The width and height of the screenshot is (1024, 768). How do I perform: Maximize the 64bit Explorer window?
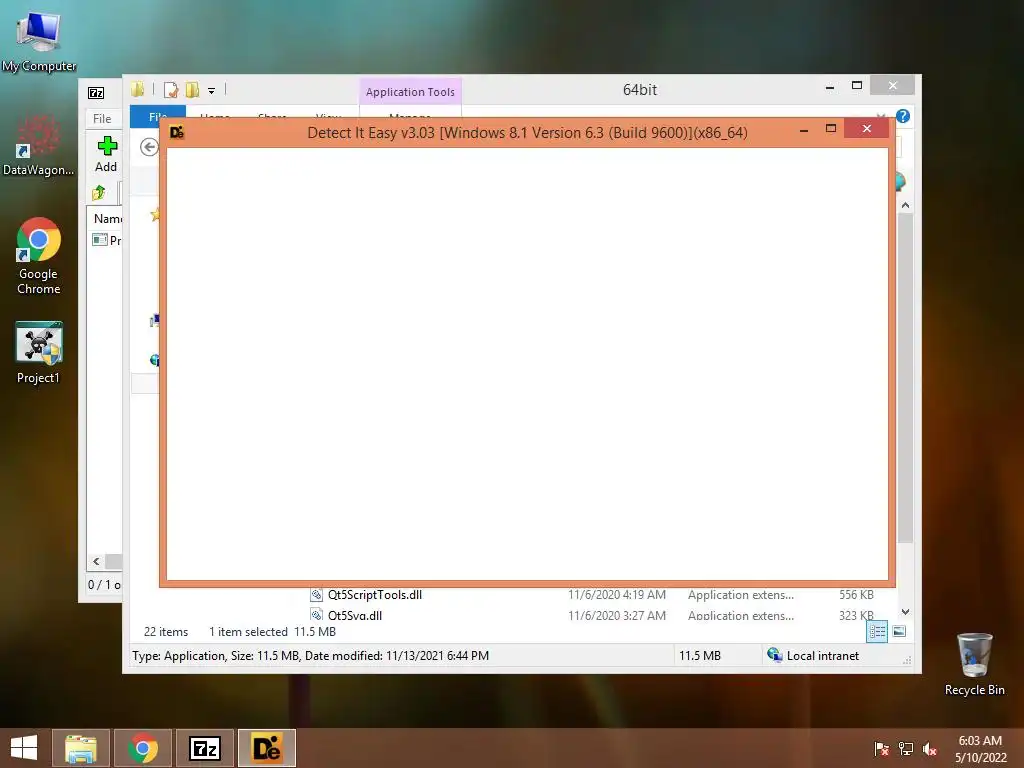(x=857, y=86)
